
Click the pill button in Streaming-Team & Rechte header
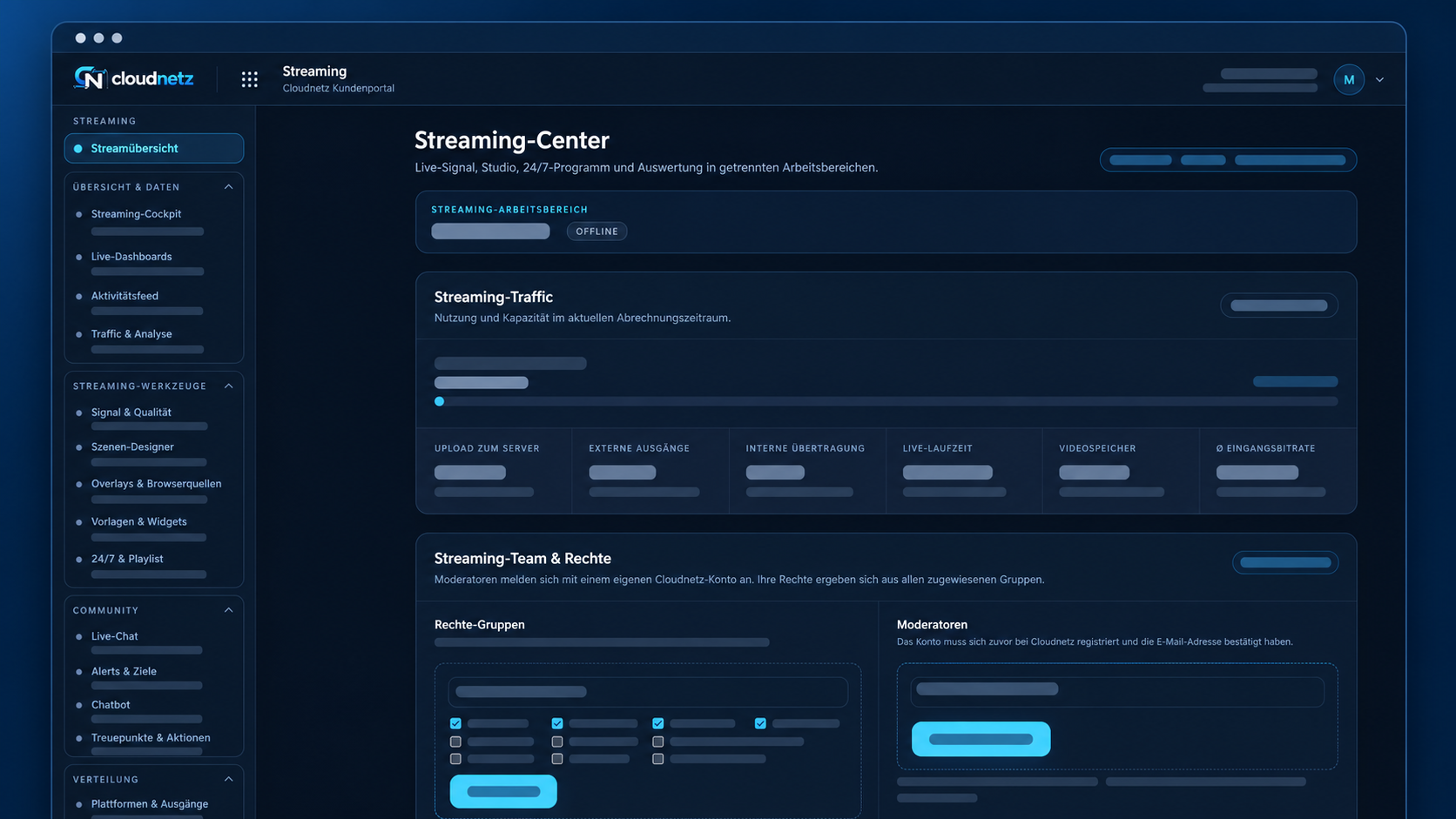coord(1285,562)
